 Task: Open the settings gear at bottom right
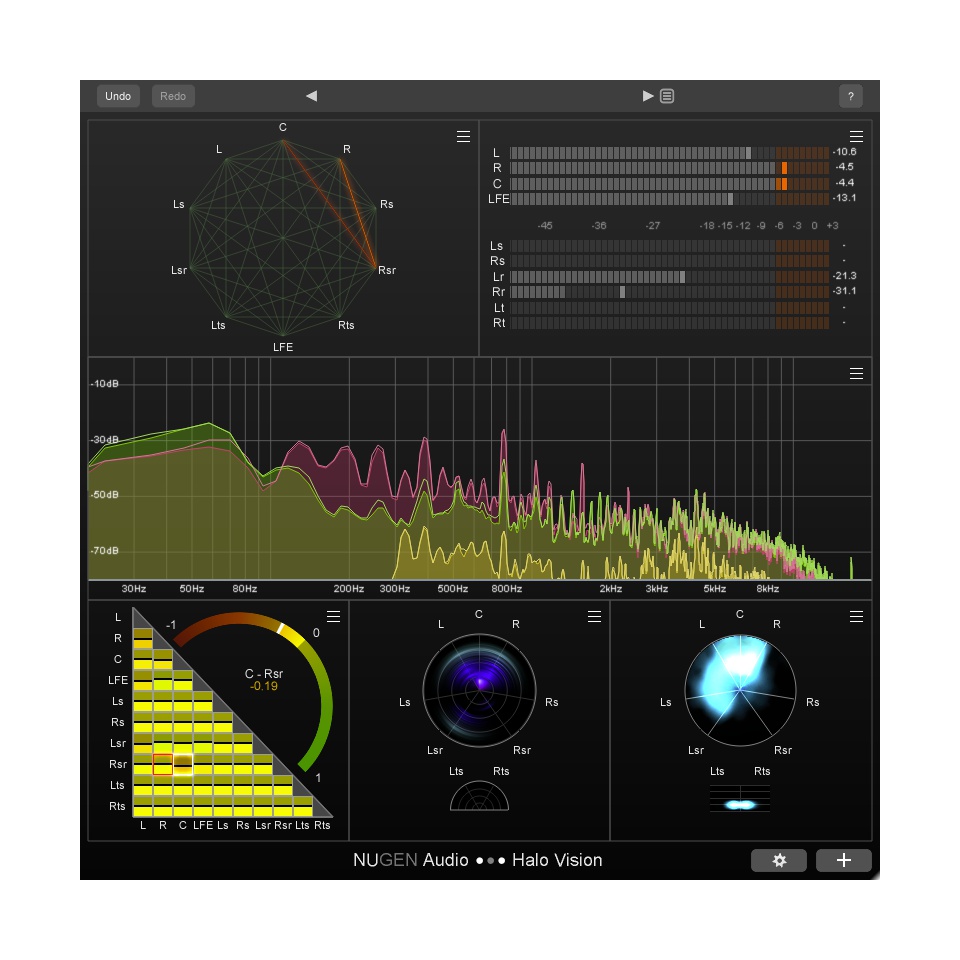pyautogui.click(x=779, y=860)
